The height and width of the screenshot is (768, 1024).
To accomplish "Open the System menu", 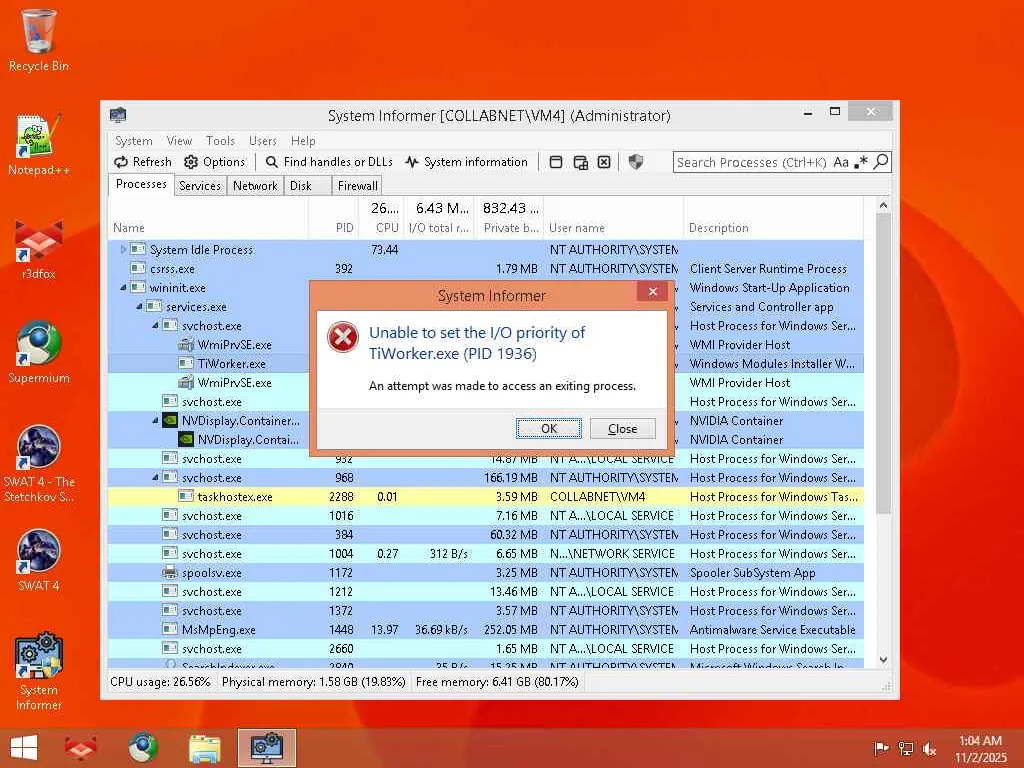I will pyautogui.click(x=133, y=140).
